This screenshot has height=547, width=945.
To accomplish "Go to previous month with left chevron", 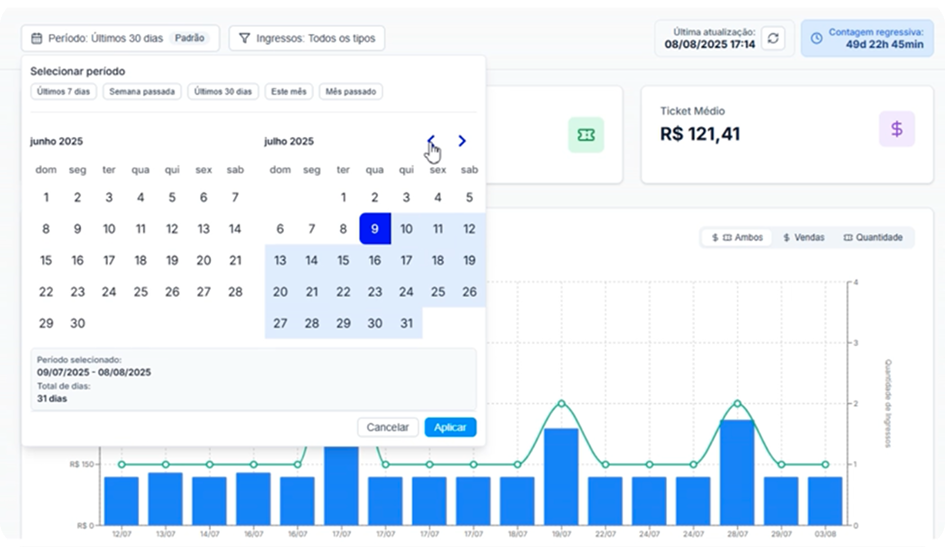I will click(x=431, y=141).
